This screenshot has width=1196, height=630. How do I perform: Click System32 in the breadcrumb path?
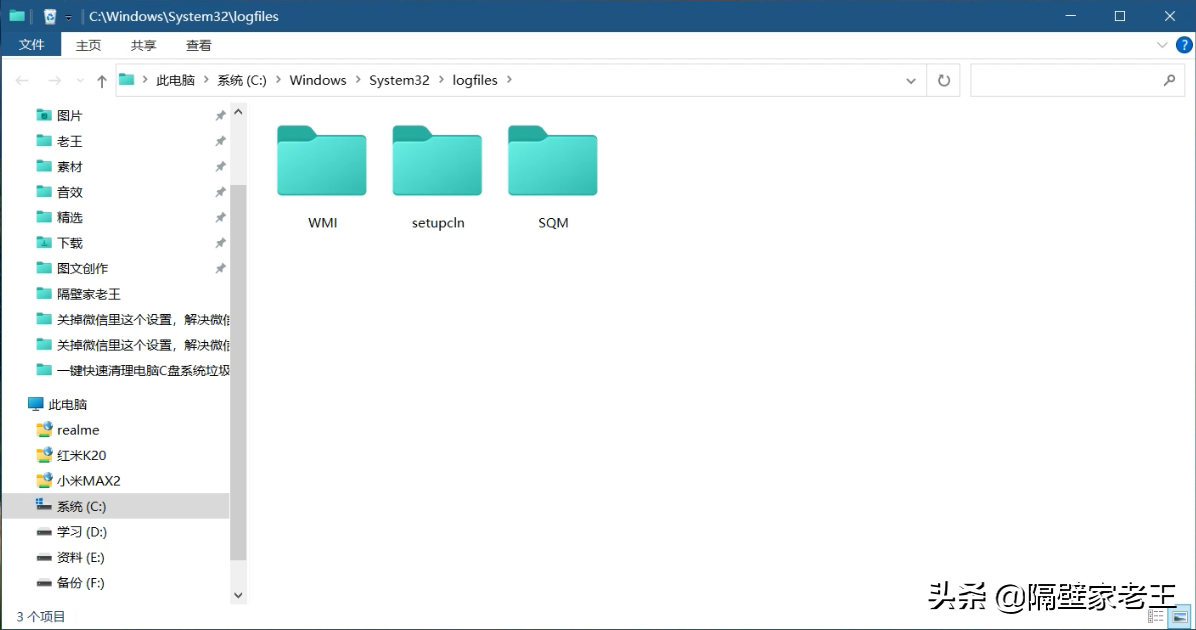click(x=399, y=80)
